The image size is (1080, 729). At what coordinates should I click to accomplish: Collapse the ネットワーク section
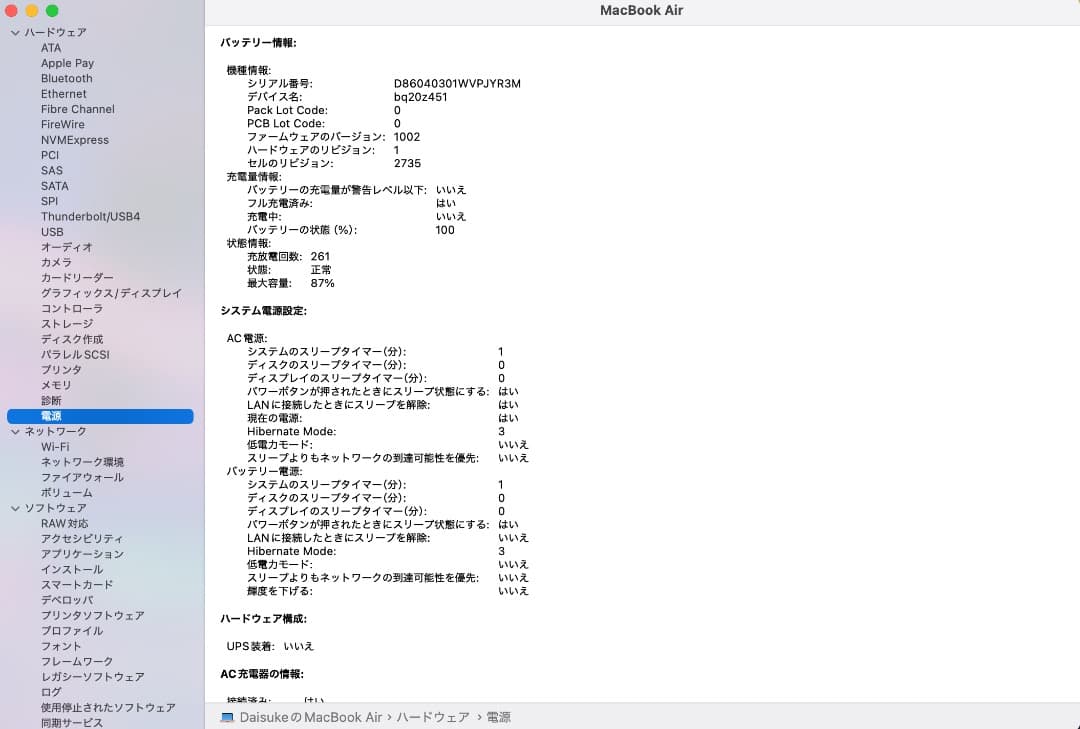coord(15,431)
